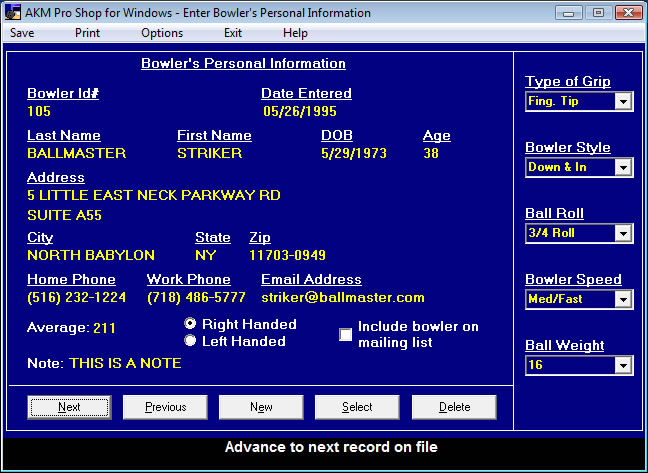
Task: Click the Last Name field BALLMASTER
Action: pyautogui.click(x=76, y=153)
